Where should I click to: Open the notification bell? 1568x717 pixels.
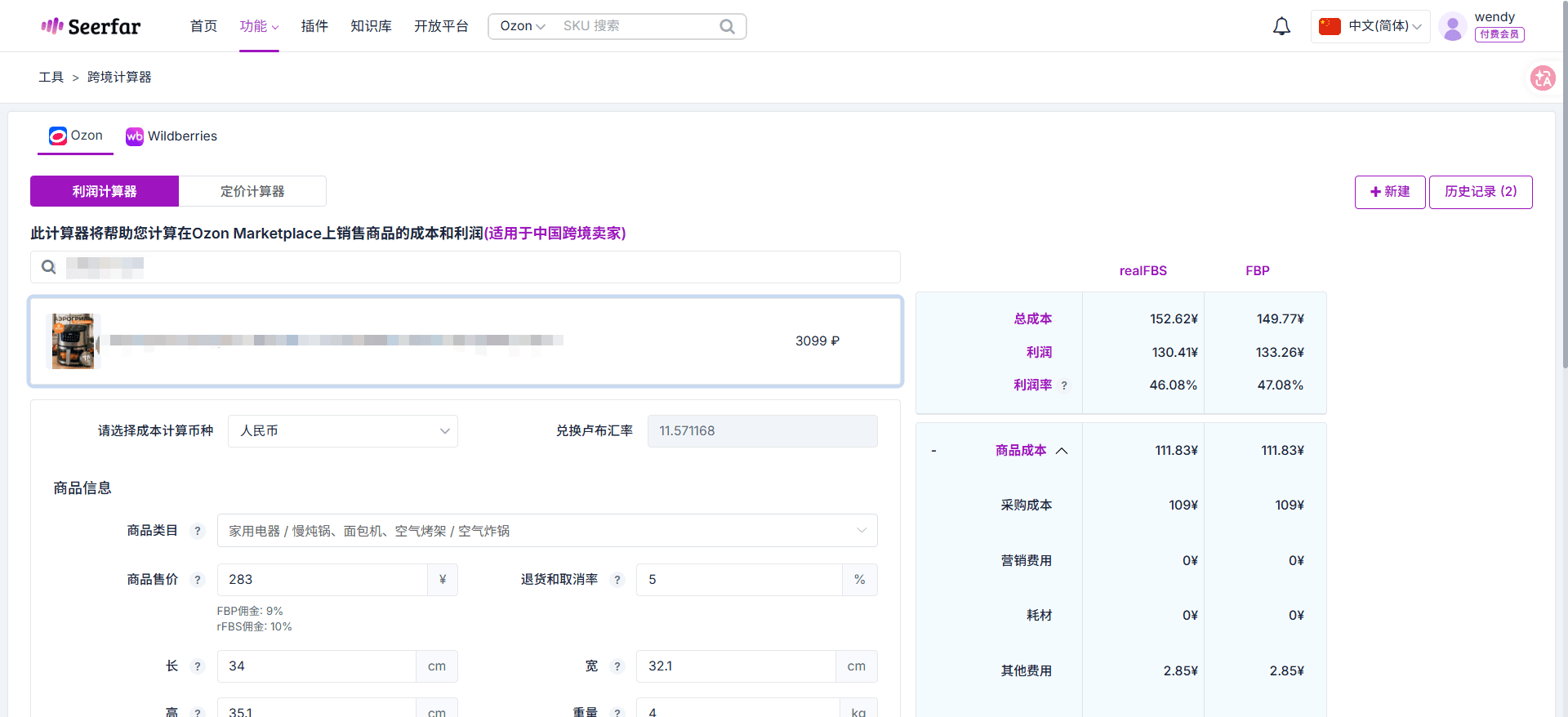point(1281,26)
